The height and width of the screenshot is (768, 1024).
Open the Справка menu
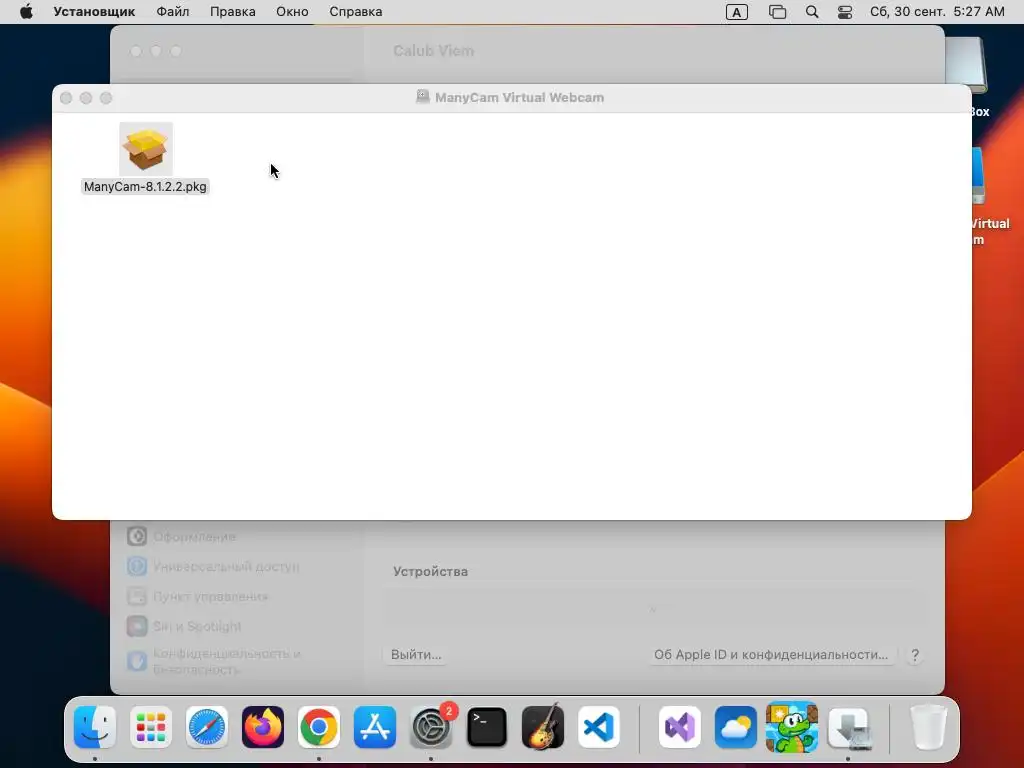[x=355, y=12]
